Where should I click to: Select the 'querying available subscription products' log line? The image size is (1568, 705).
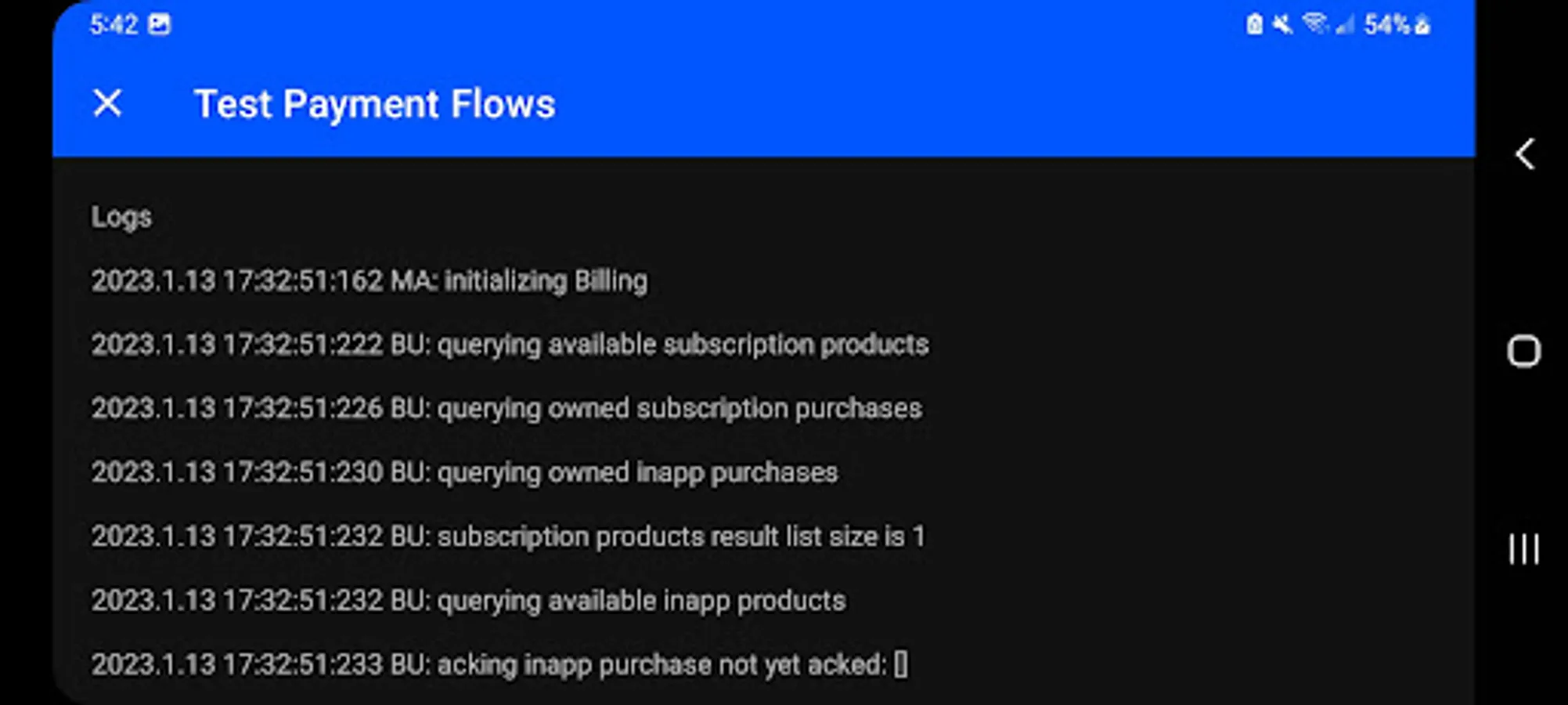click(510, 345)
